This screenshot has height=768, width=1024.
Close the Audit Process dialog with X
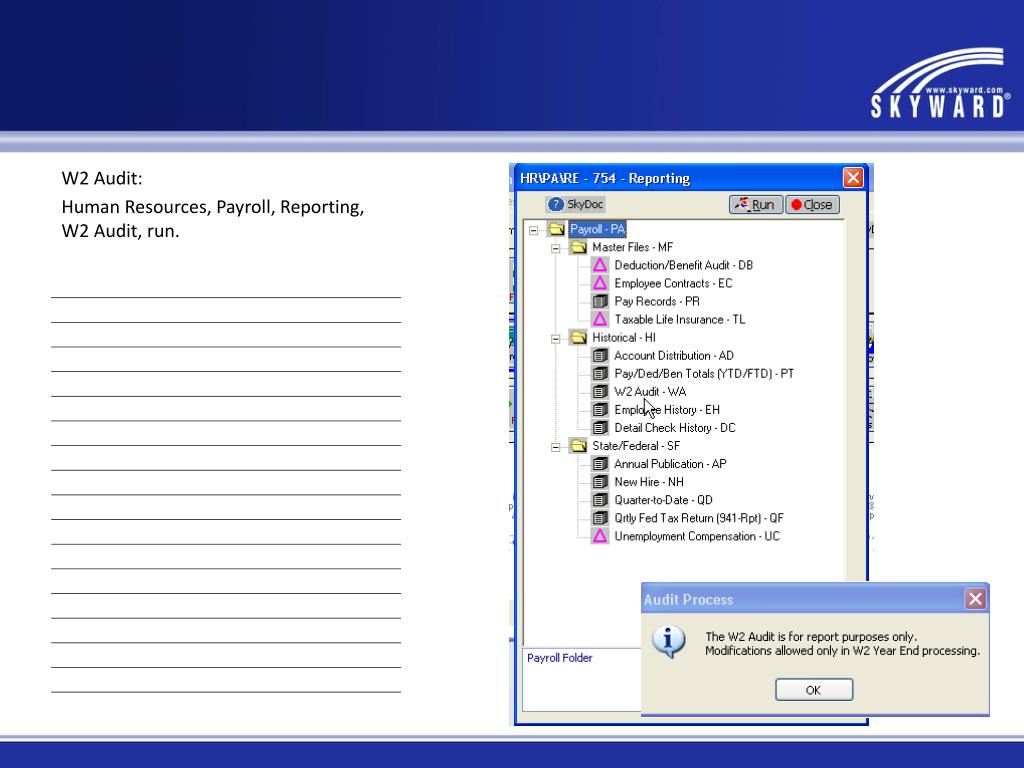point(975,599)
